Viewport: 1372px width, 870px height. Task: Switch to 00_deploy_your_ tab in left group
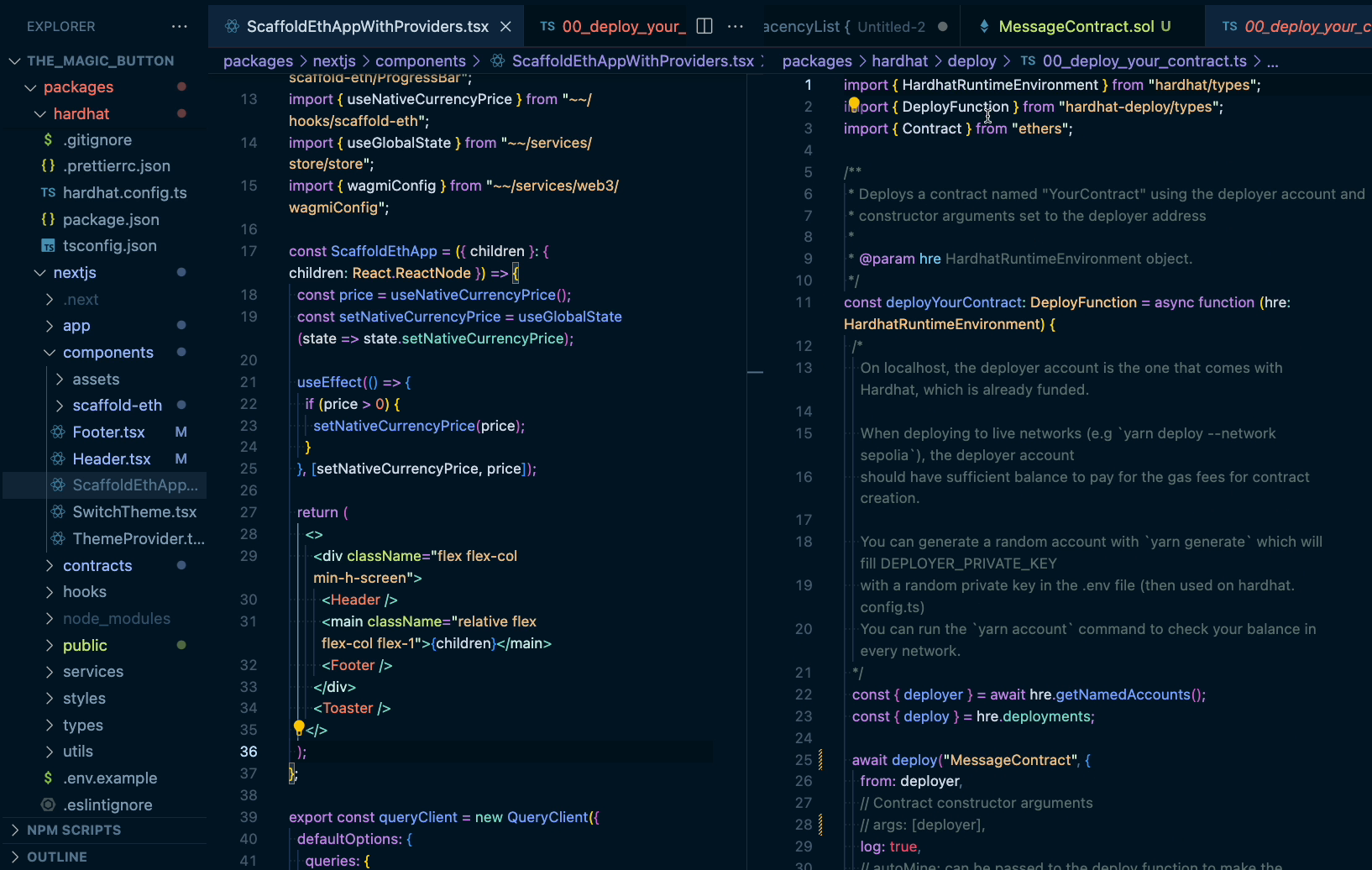tap(613, 27)
